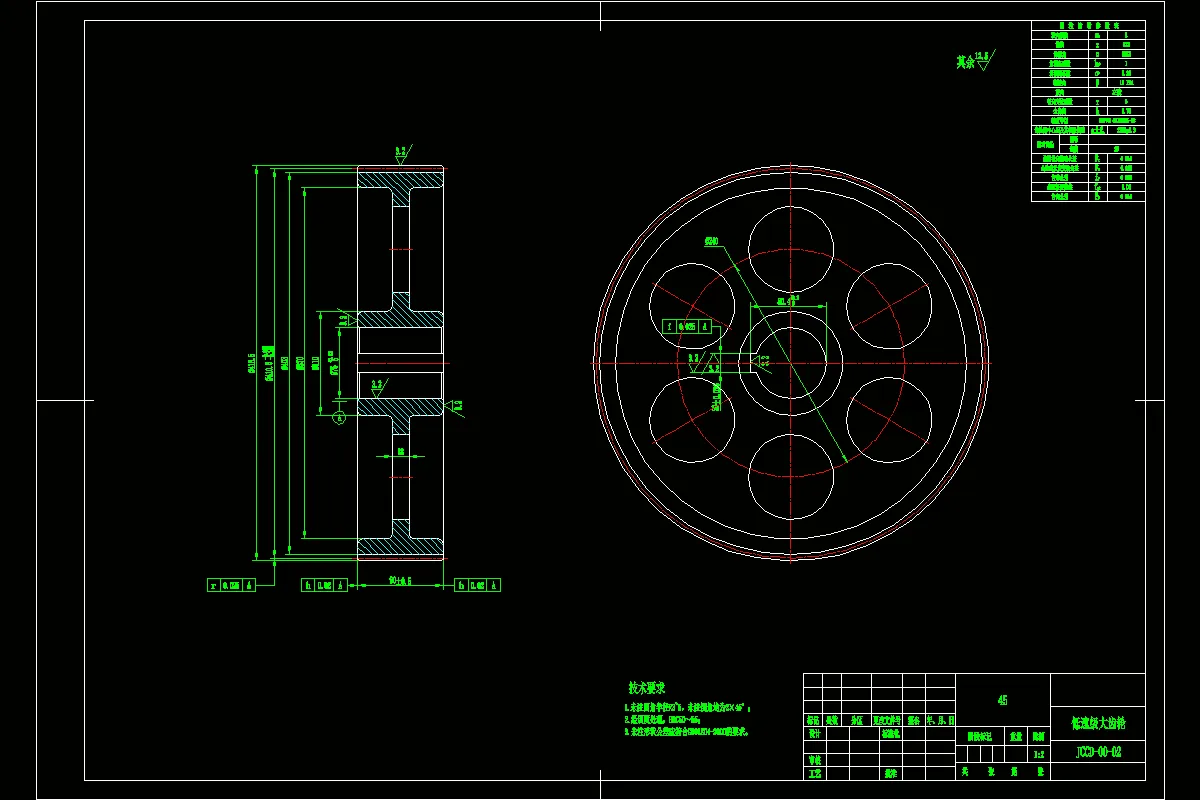Click the circular datum A marker in the section view
The height and width of the screenshot is (800, 1200).
(339, 416)
